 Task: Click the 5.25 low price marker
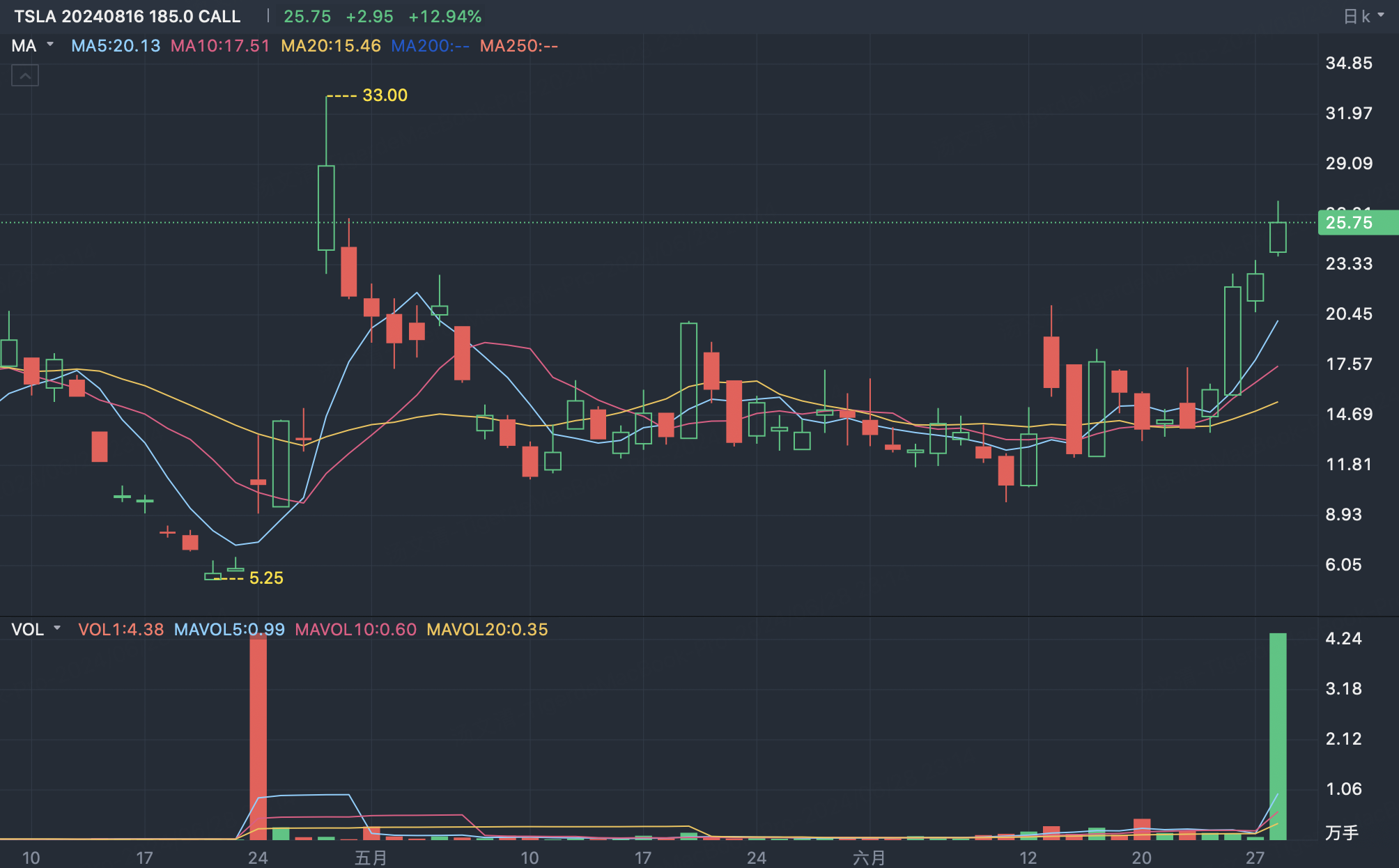[x=266, y=578]
